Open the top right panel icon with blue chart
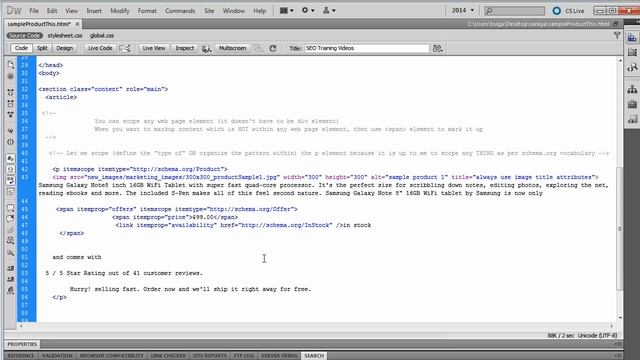 tap(632, 38)
